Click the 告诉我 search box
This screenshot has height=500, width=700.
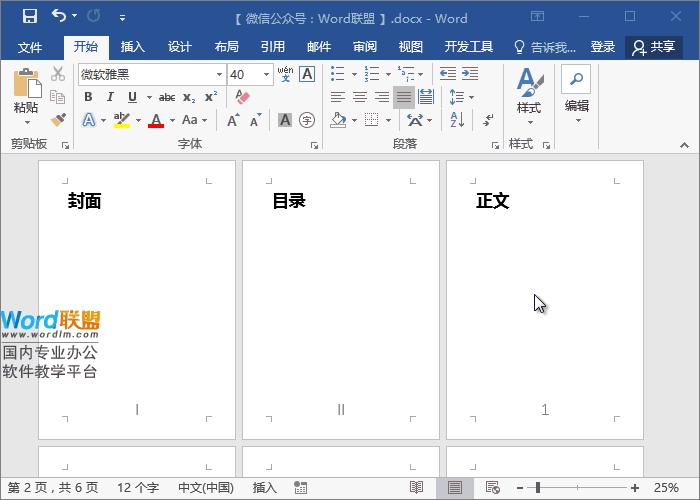pos(545,47)
